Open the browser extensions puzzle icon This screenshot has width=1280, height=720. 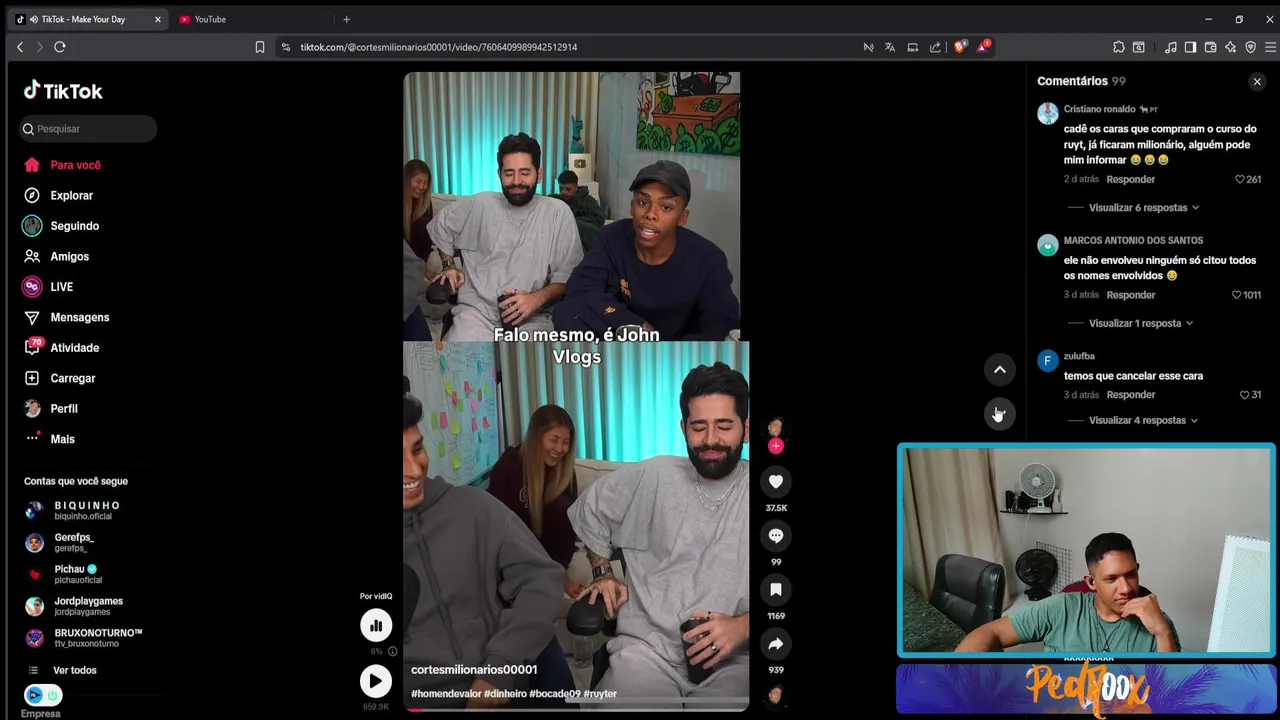pos(1119,47)
